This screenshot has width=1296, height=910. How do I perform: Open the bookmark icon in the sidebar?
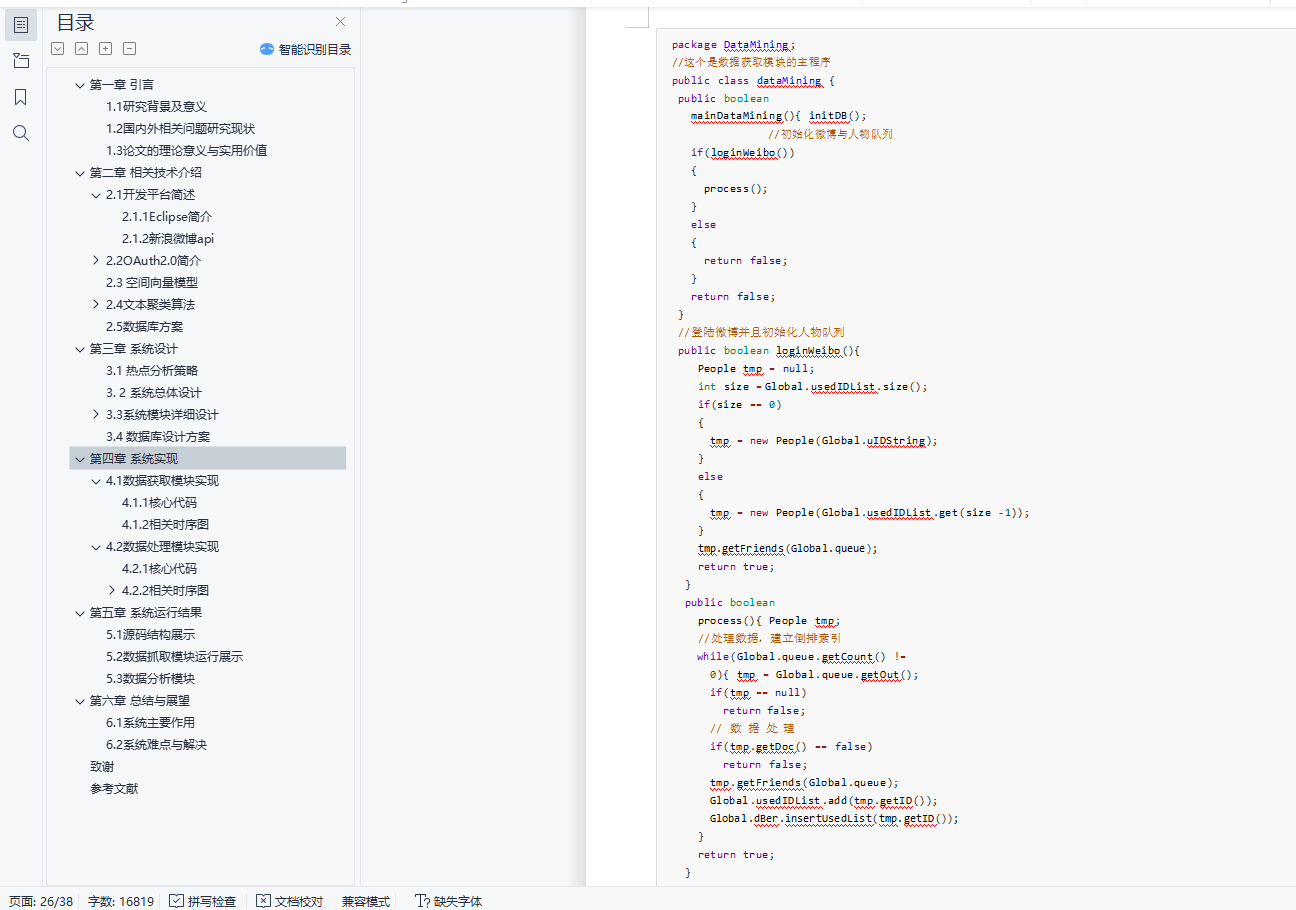pos(21,97)
